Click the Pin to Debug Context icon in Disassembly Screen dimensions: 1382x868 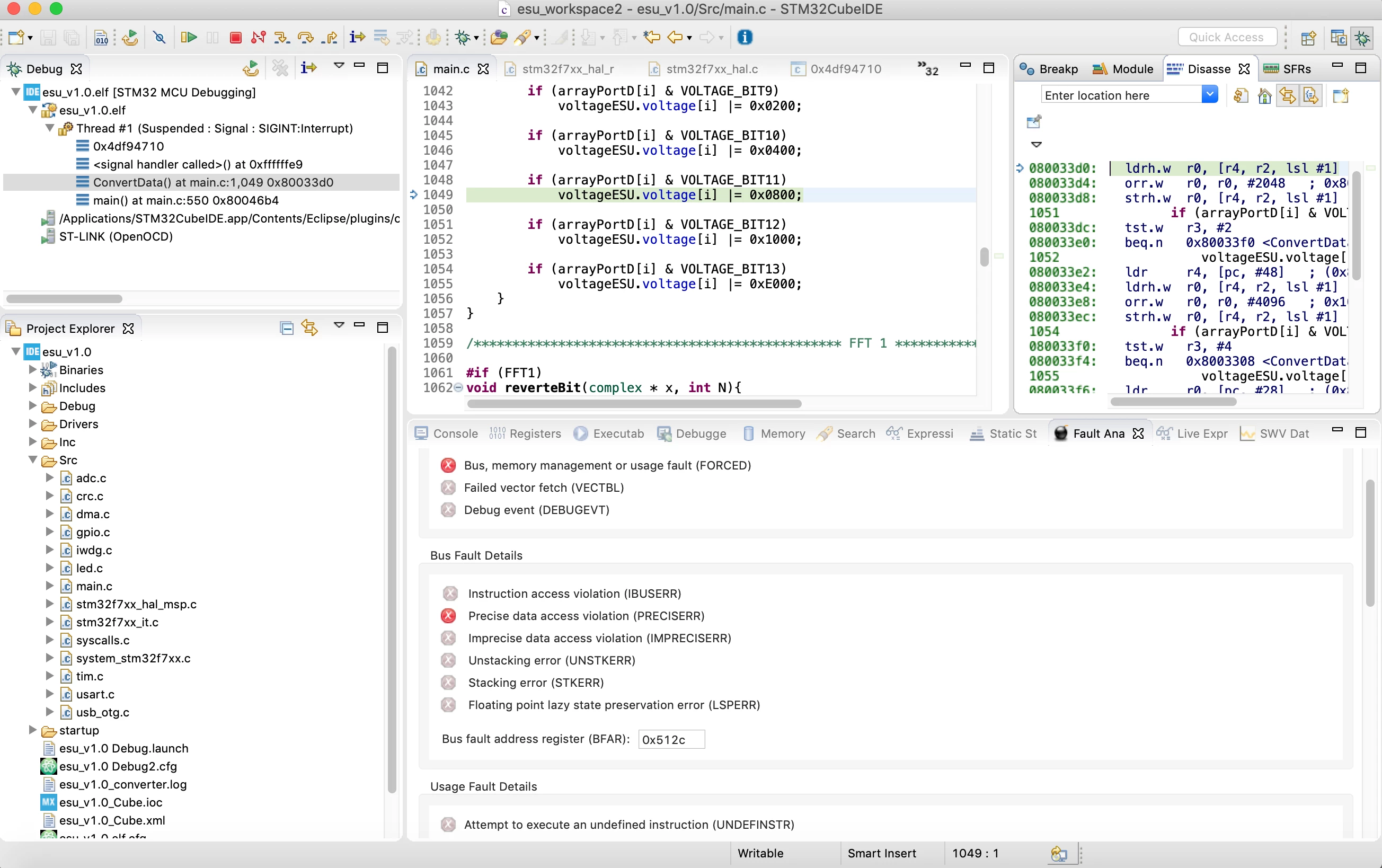point(1034,121)
